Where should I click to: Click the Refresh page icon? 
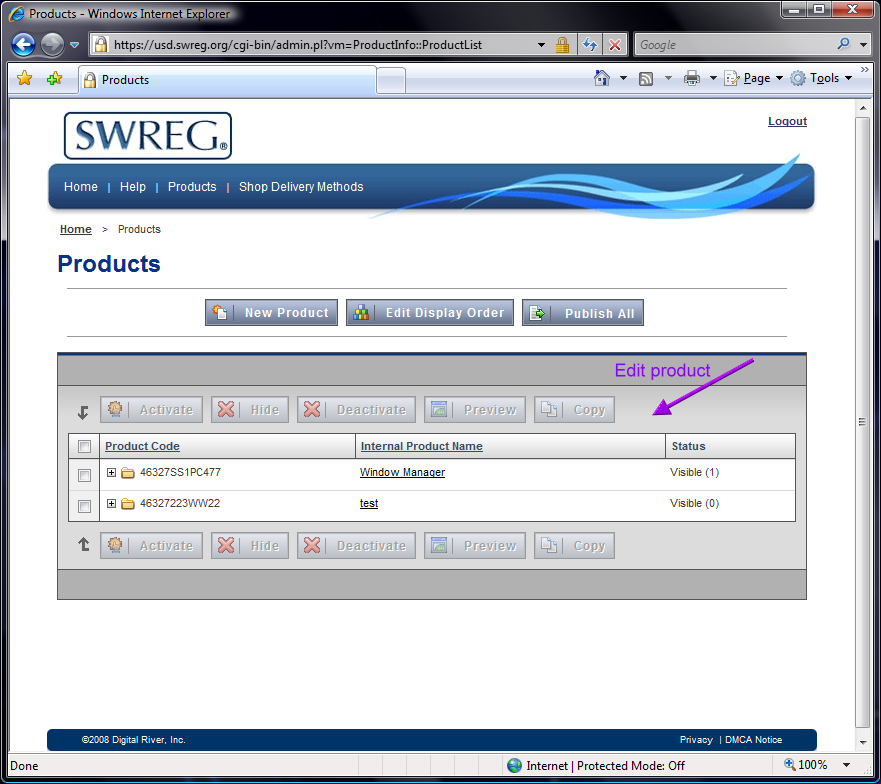pos(590,44)
